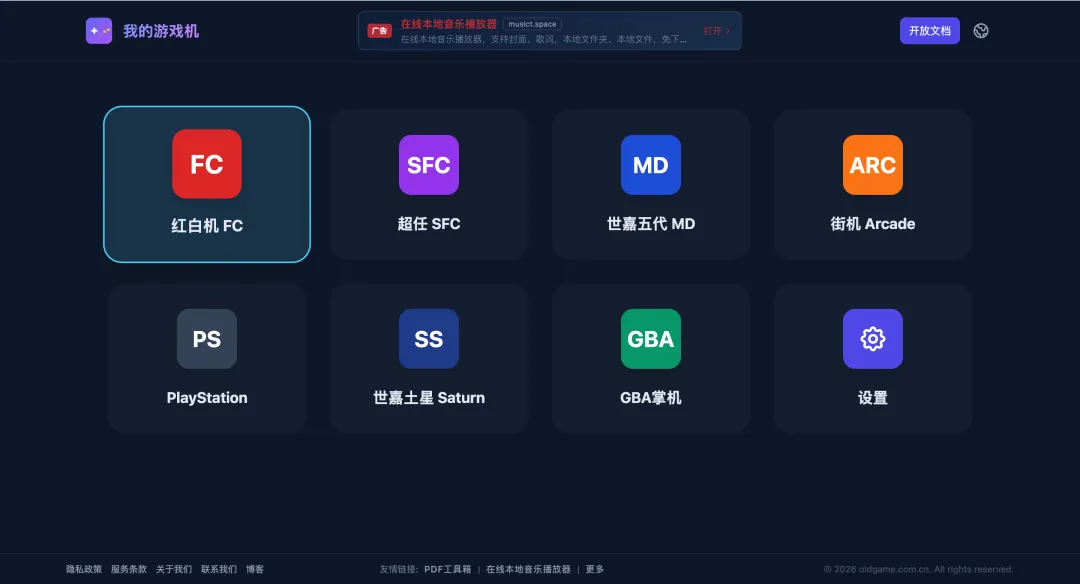1080x584 pixels.
Task: Click the 超任 SFC label
Action: click(428, 224)
